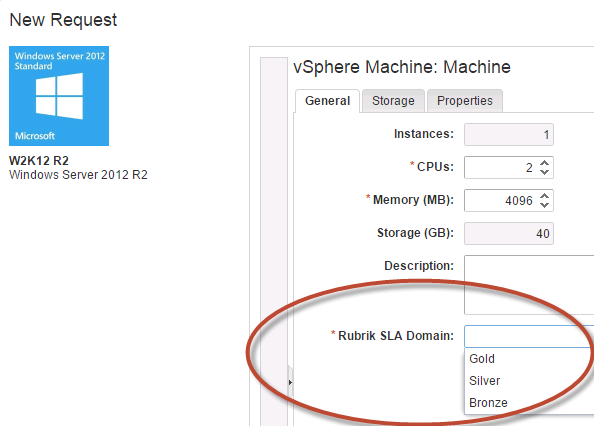The height and width of the screenshot is (426, 594).
Task: Click the Windows Server 2012 Standard tile
Action: 59,96
